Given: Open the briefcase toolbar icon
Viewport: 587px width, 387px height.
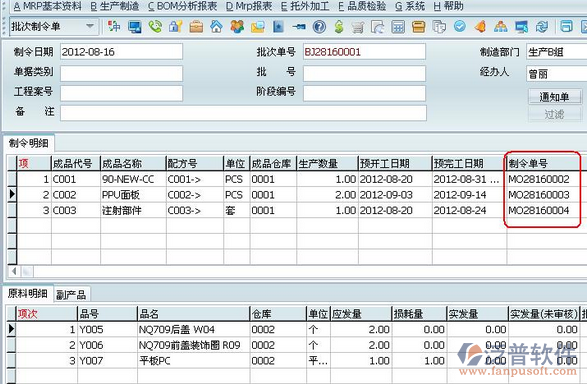Looking at the screenshot, I should (196, 27).
